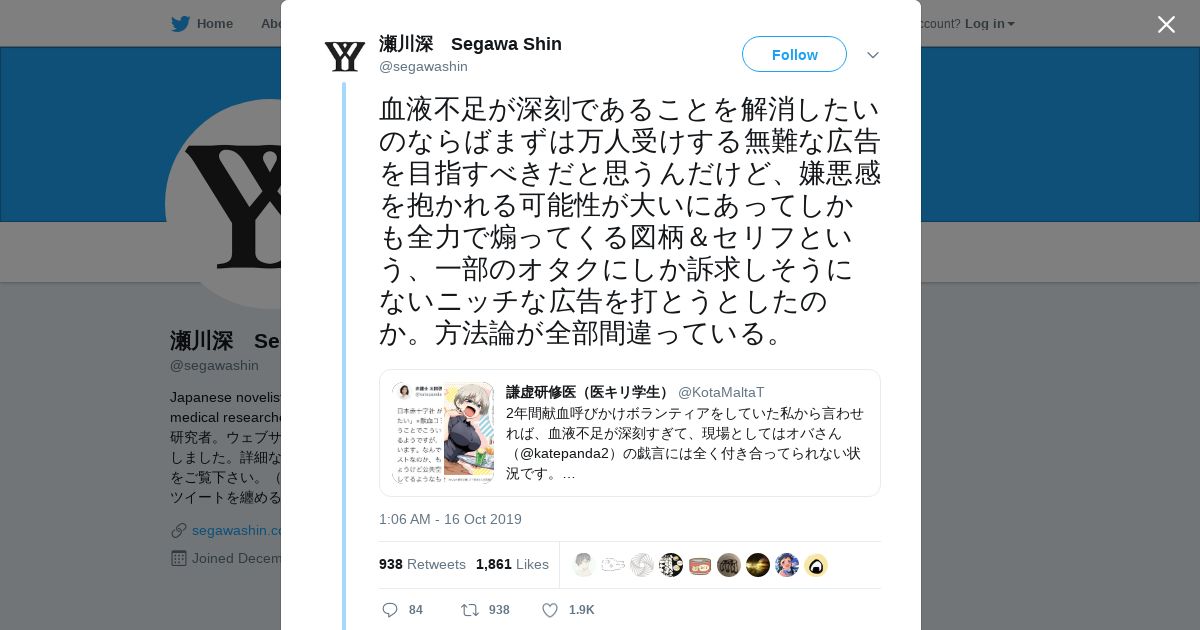The width and height of the screenshot is (1200, 630).
Task: Follow the Segawa Shin account
Action: tap(794, 54)
